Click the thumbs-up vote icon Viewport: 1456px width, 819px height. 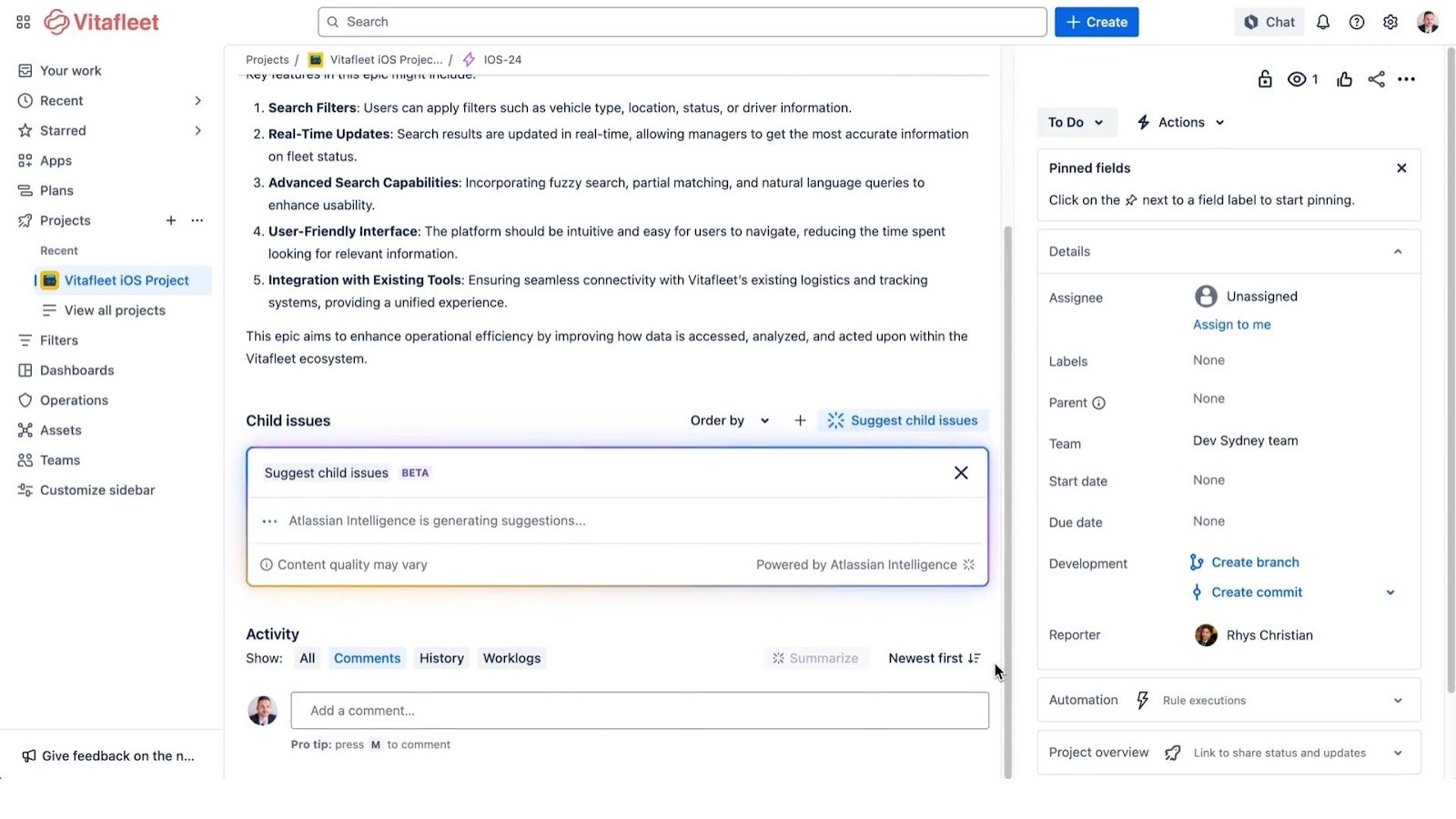pos(1344,79)
